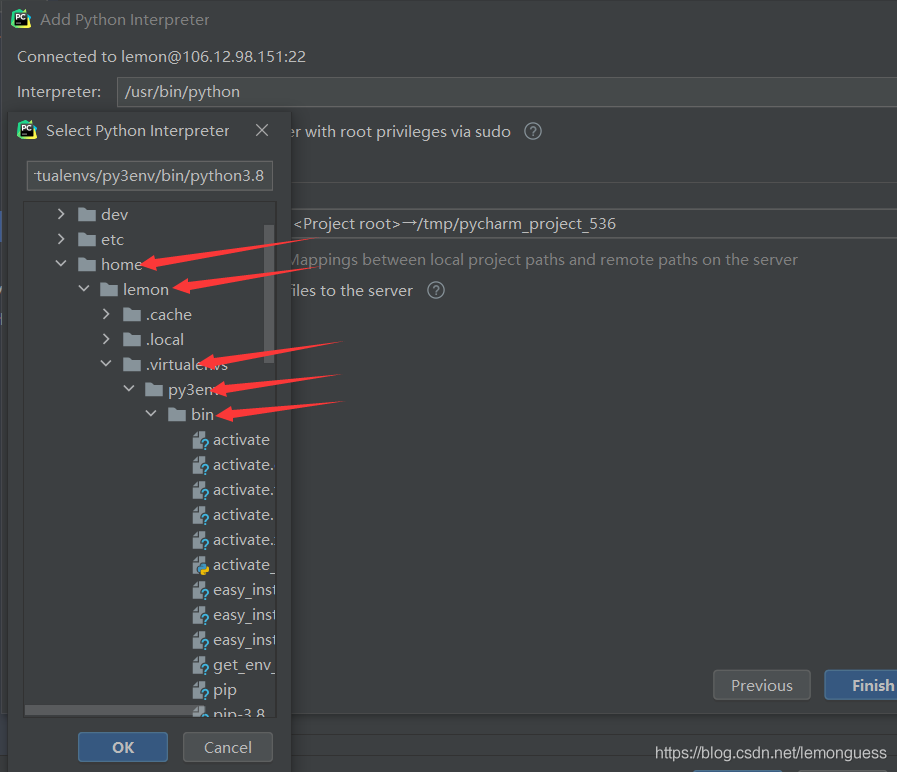Click the help icon beside 'files to the server'
Image resolution: width=897 pixels, height=772 pixels.
(435, 290)
